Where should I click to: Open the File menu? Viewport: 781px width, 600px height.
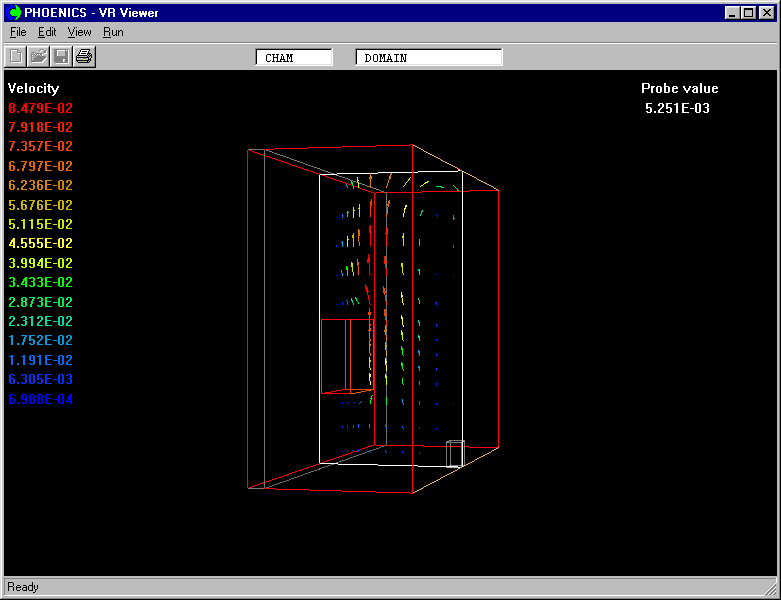pos(18,32)
